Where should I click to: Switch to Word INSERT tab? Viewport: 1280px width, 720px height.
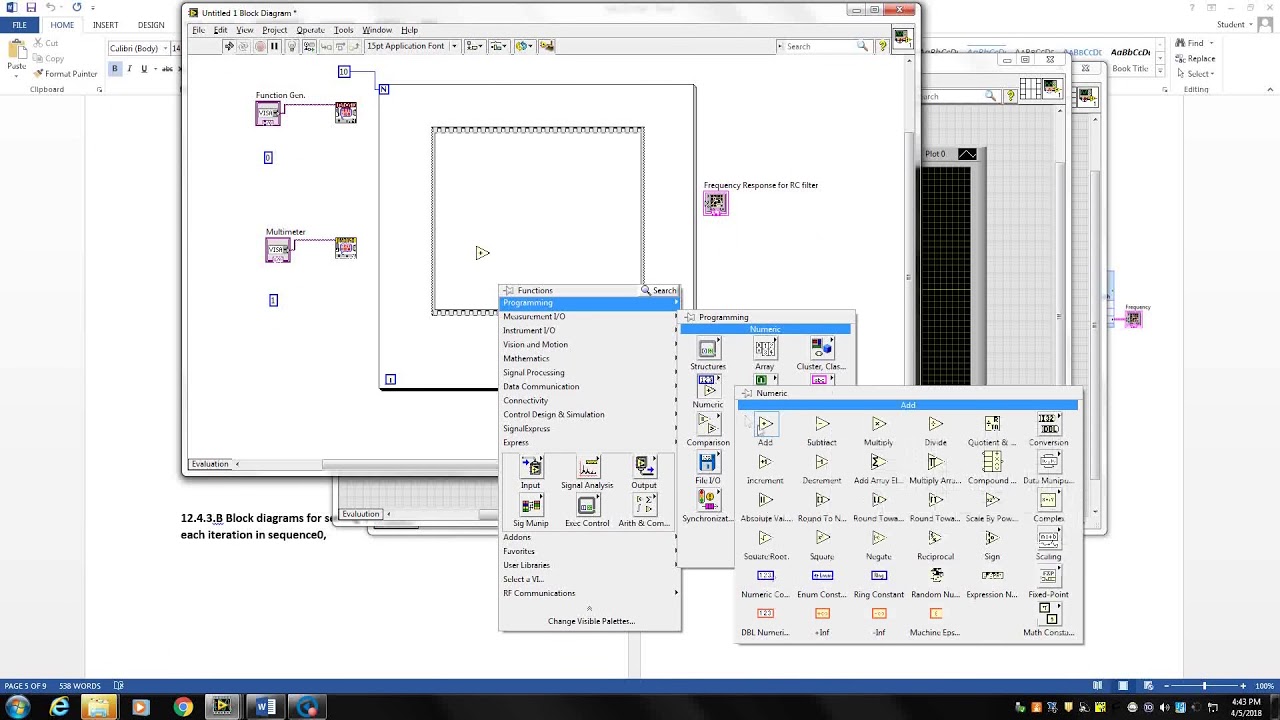(x=105, y=25)
